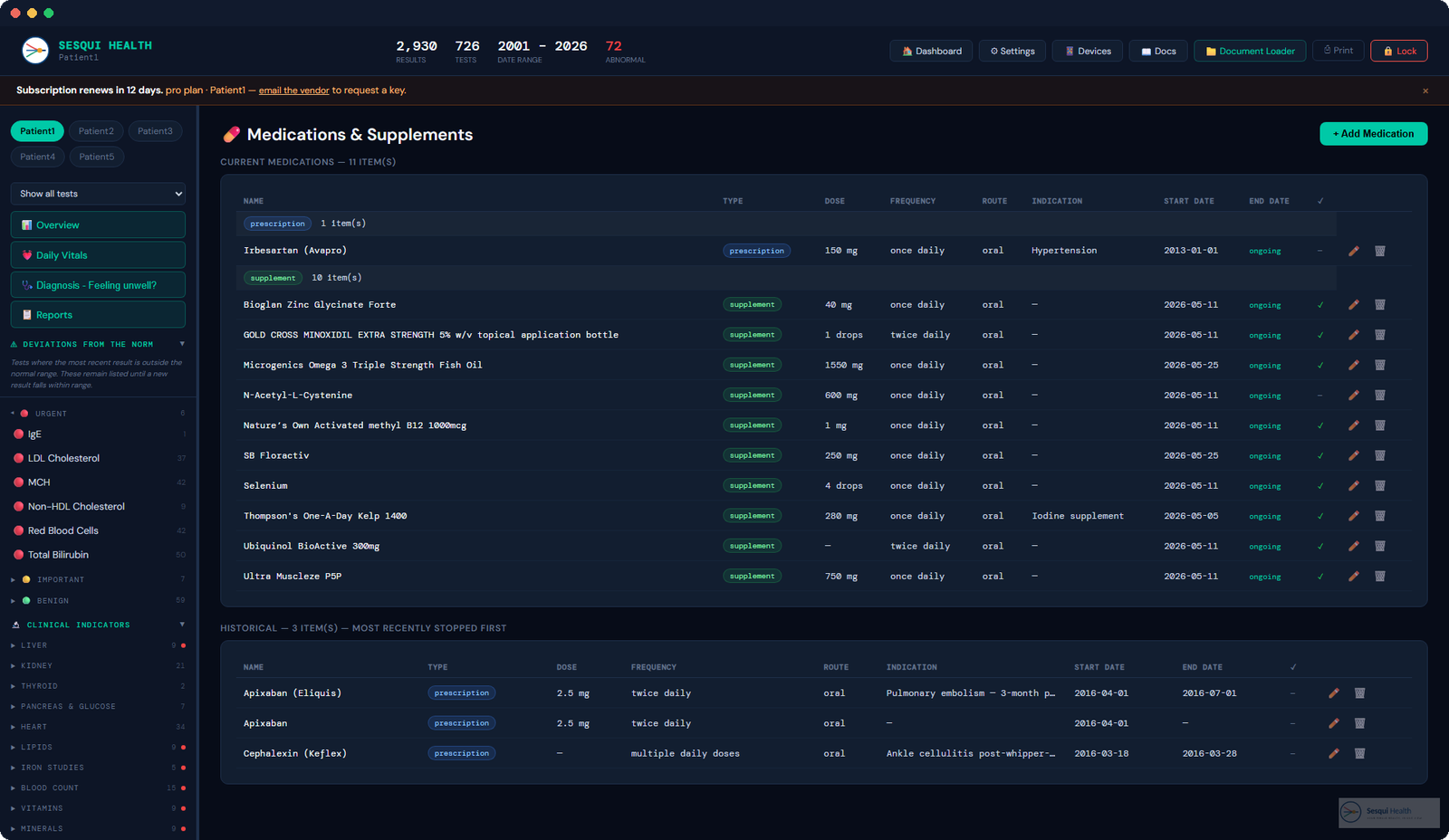
Task: Lock the application with the Lock button
Action: point(1399,51)
